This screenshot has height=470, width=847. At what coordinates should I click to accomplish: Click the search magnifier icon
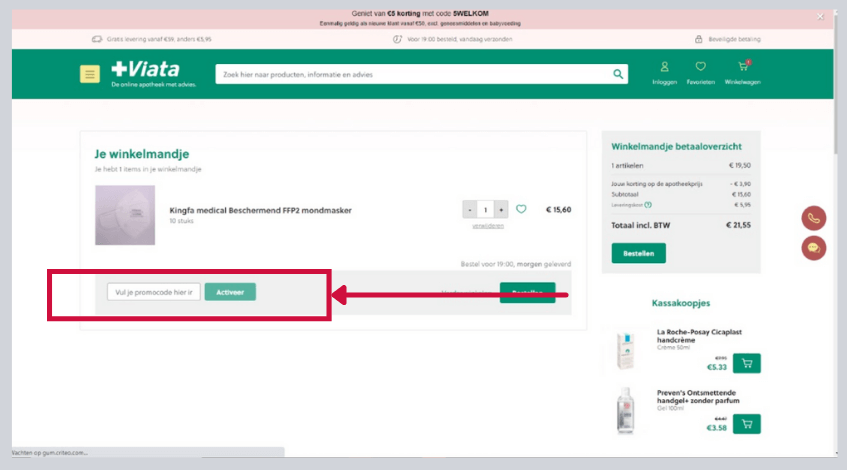point(618,74)
